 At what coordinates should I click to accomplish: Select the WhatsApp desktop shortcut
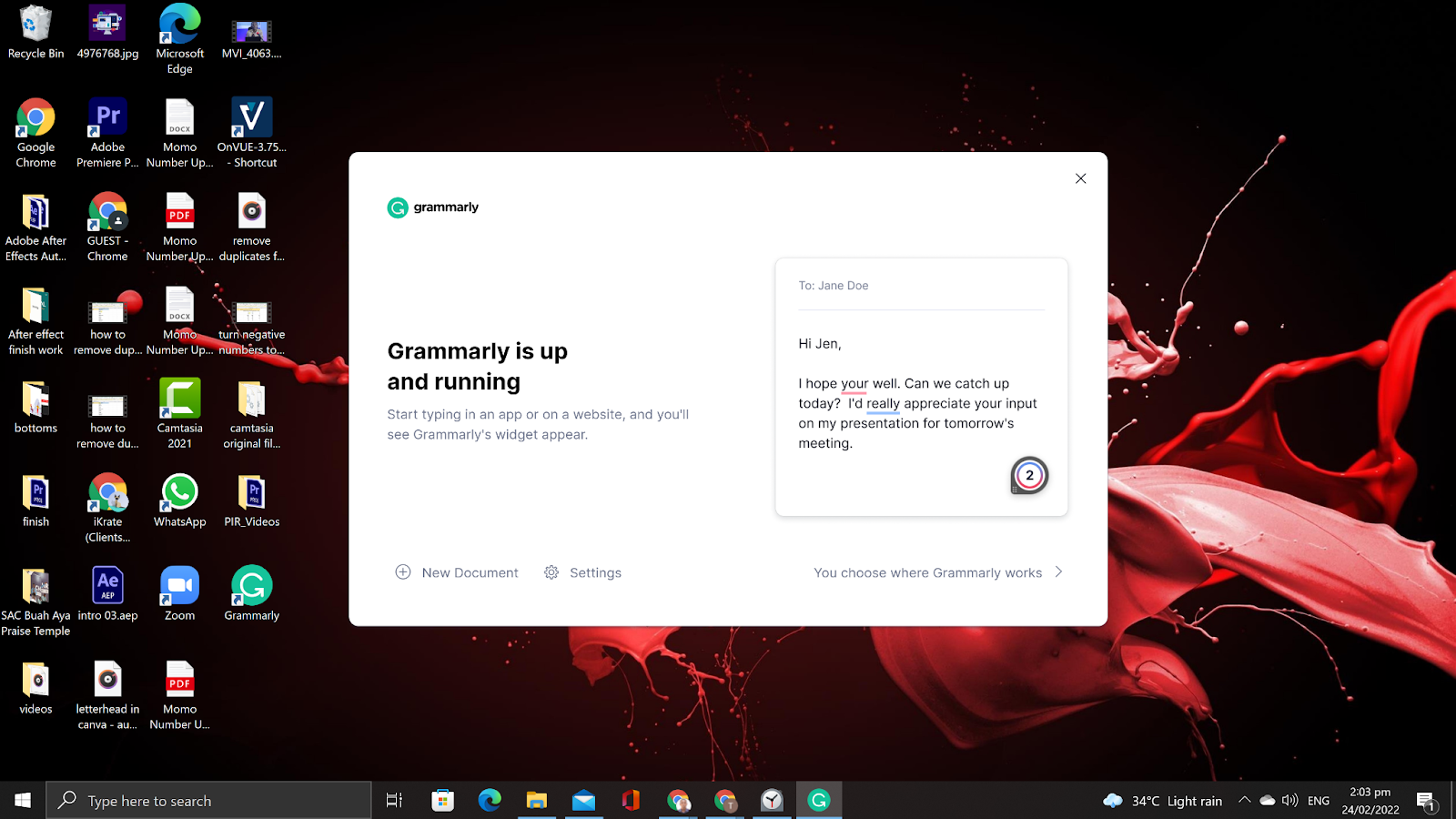tap(180, 500)
